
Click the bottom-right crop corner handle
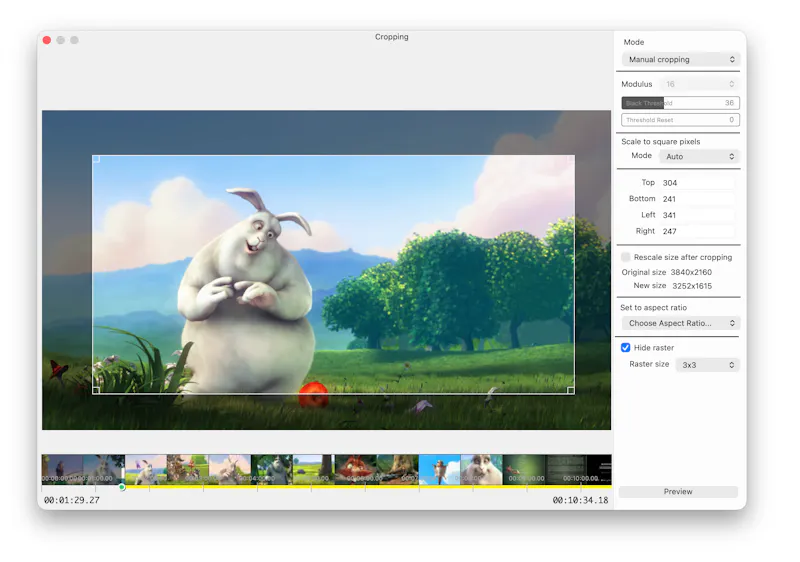click(570, 390)
